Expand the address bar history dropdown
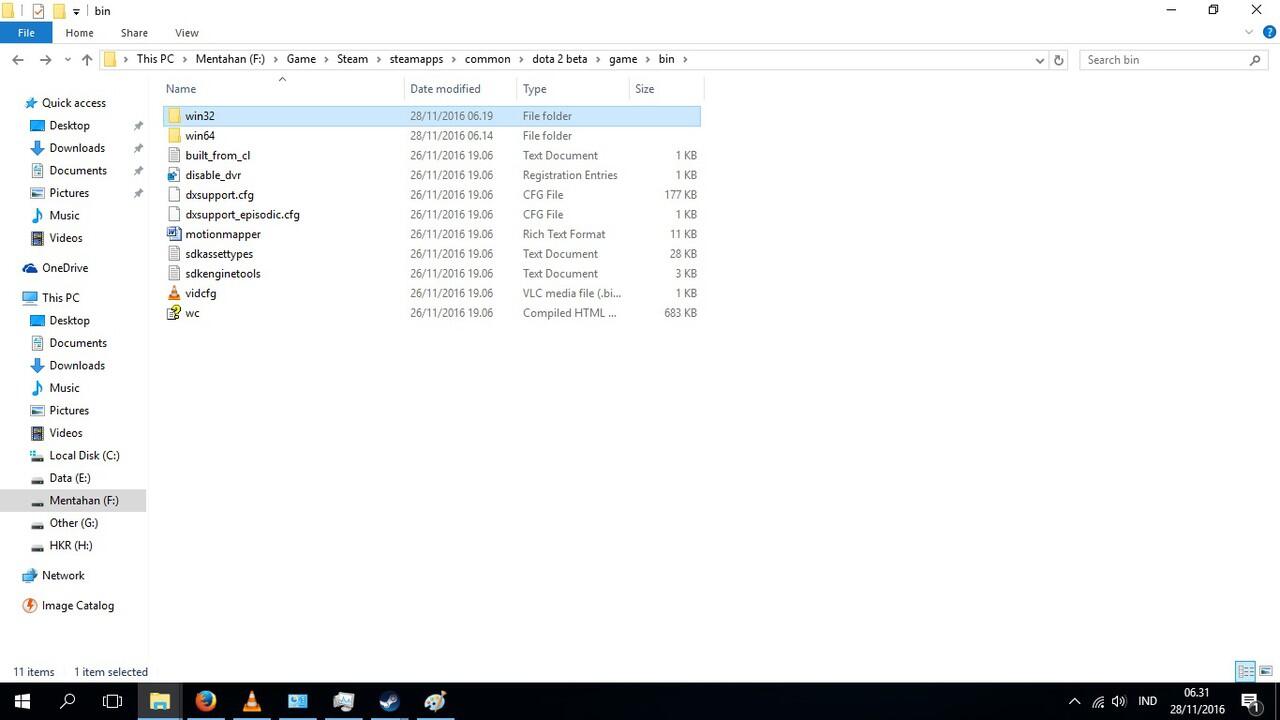 coord(1039,60)
